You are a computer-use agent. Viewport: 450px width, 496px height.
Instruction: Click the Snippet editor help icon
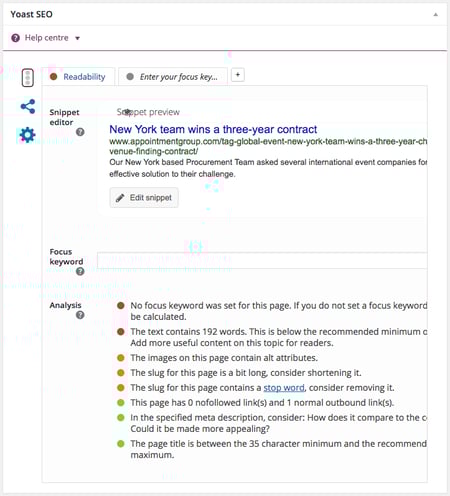80,132
